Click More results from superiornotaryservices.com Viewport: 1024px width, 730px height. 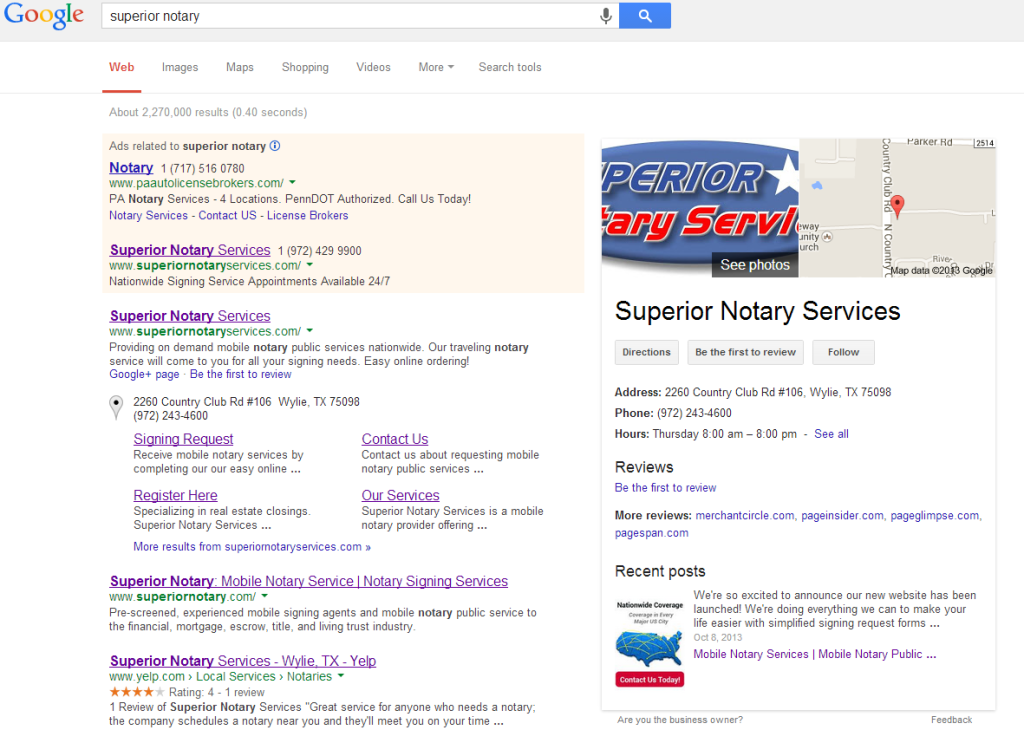252,547
